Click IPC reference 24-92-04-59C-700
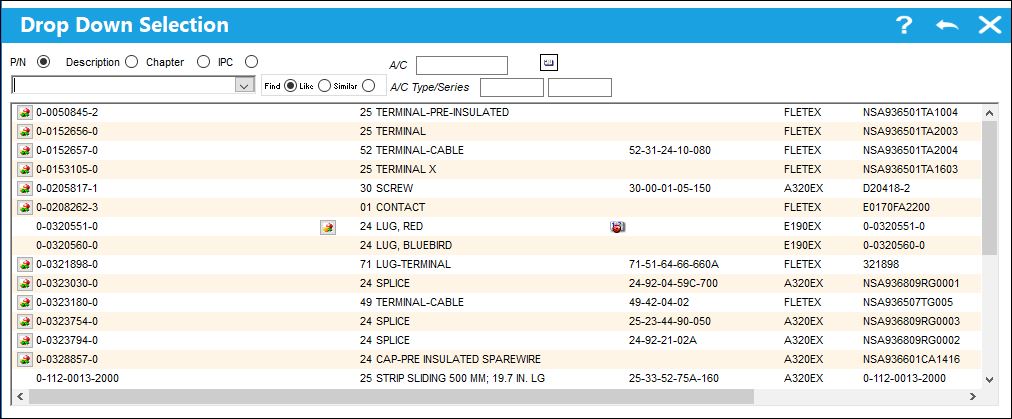 pyautogui.click(x=673, y=283)
